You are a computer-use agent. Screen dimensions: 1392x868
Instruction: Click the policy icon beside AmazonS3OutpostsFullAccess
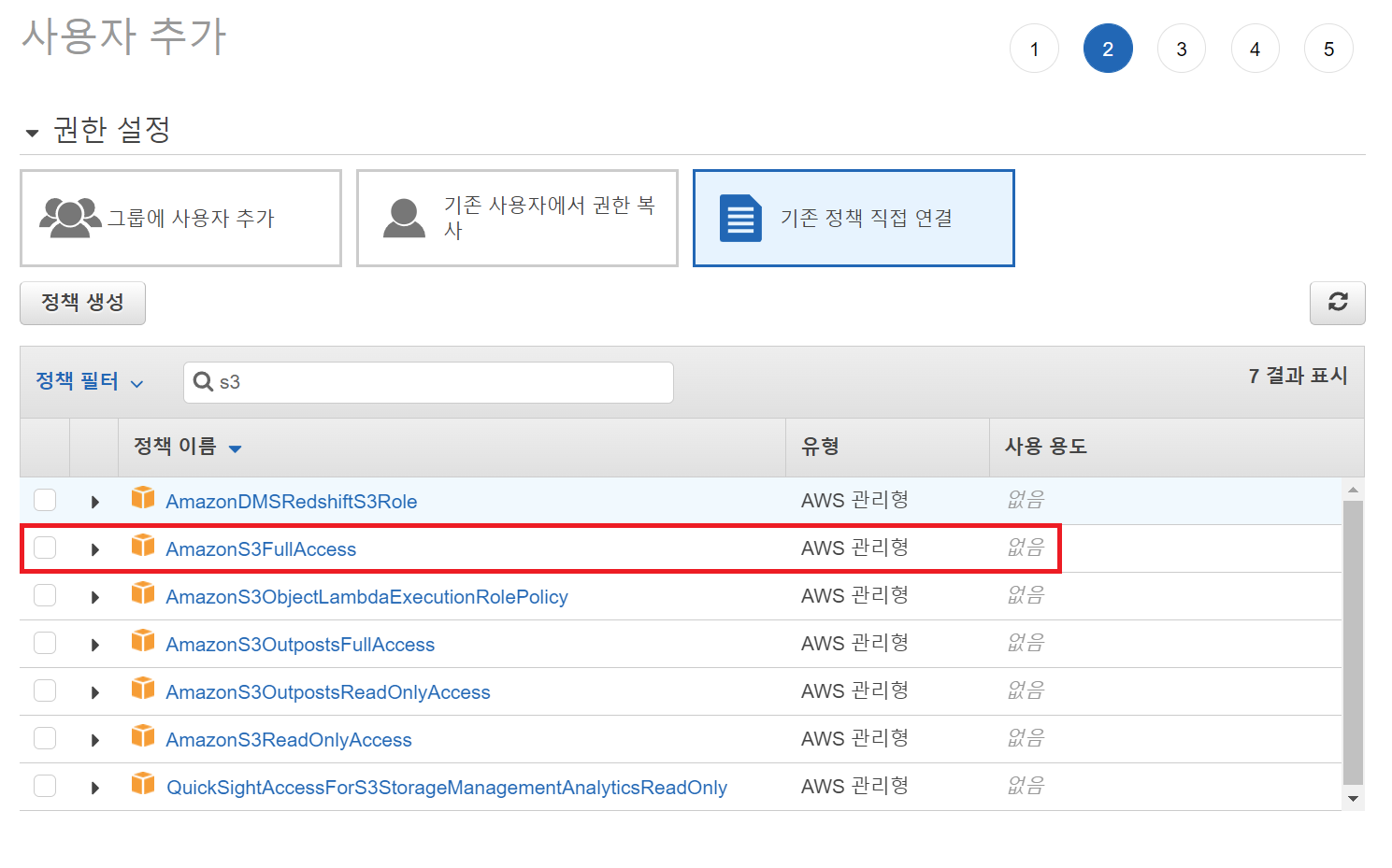tap(143, 640)
